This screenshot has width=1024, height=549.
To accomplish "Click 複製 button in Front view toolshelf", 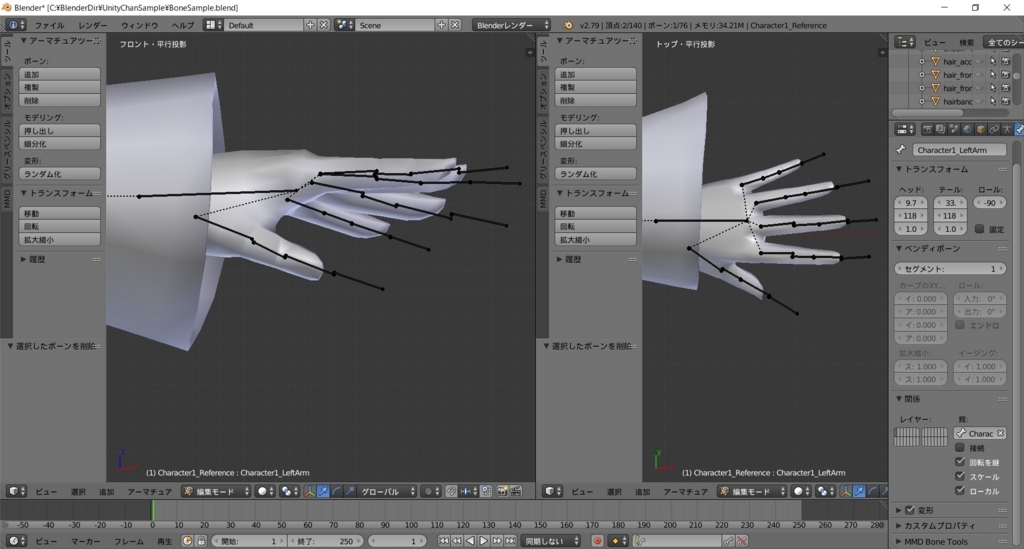I will point(59,87).
